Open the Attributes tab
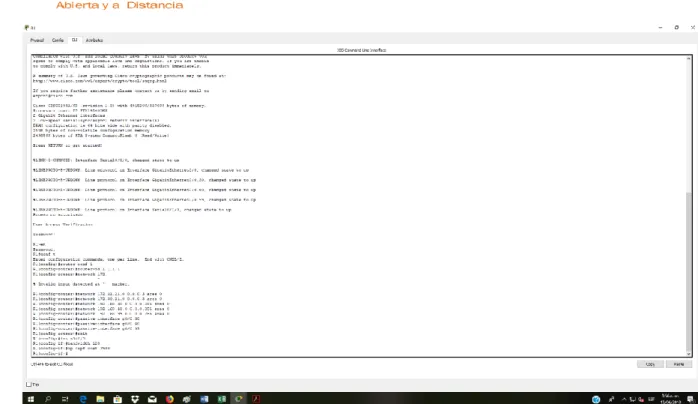Image resolution: width=698 pixels, height=404 pixels. click(94, 40)
